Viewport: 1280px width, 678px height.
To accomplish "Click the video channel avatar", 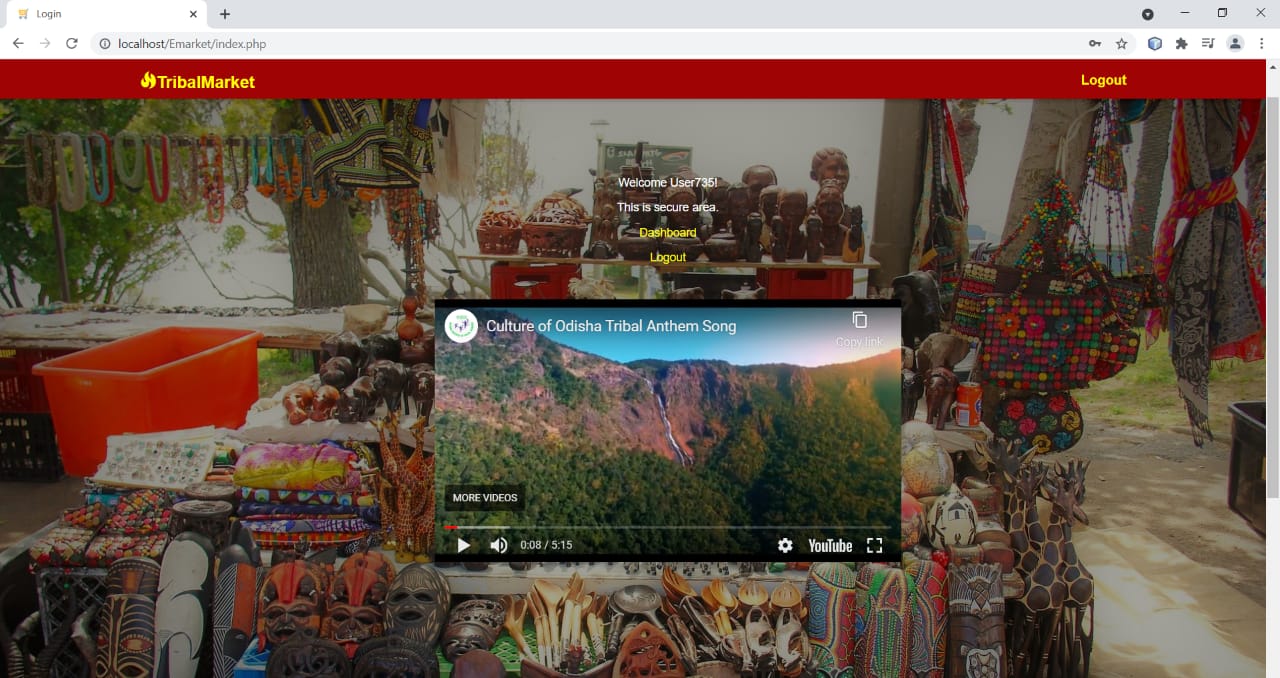I will pyautogui.click(x=461, y=326).
